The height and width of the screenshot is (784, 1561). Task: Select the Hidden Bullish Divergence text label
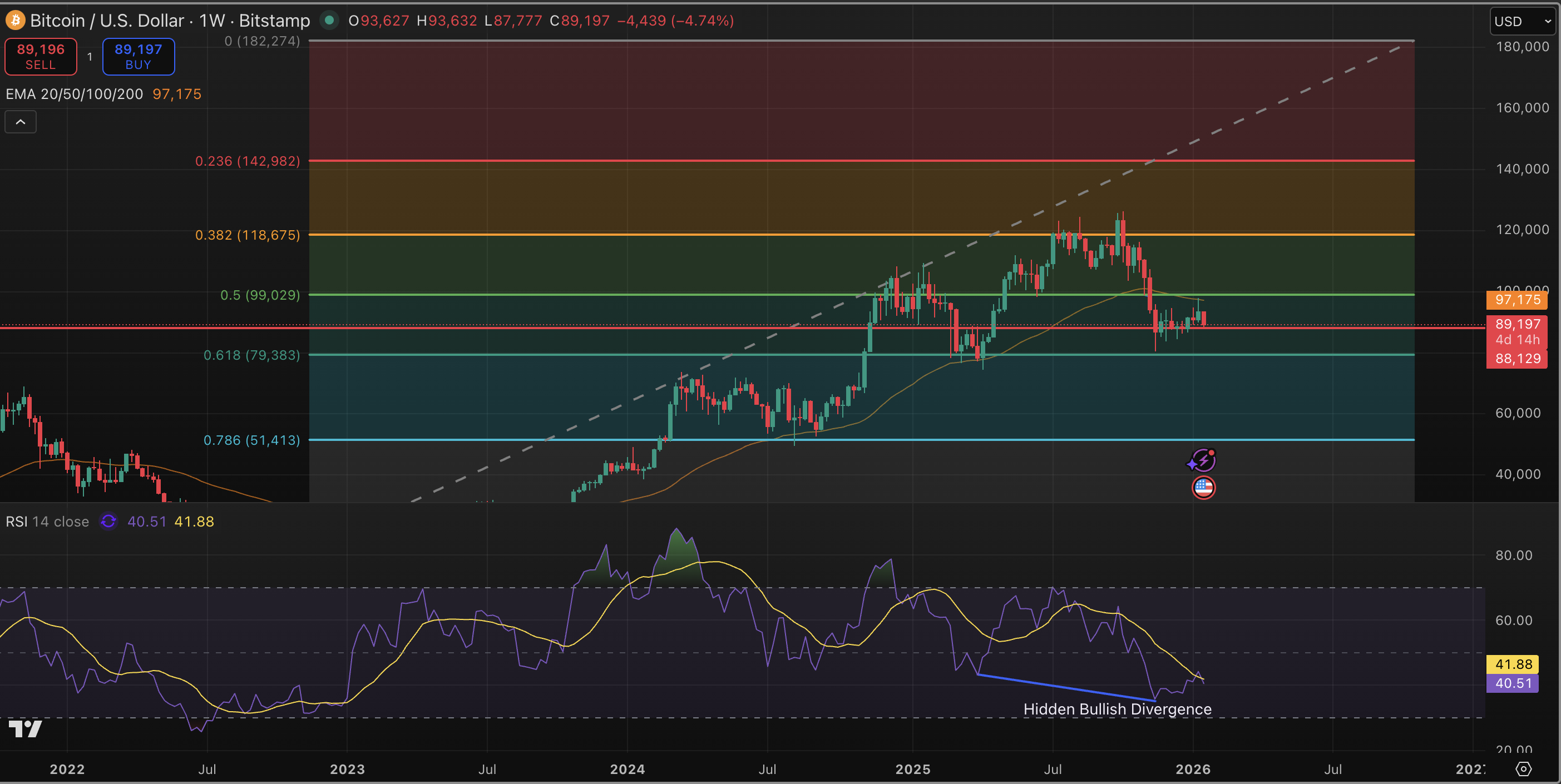click(1117, 709)
